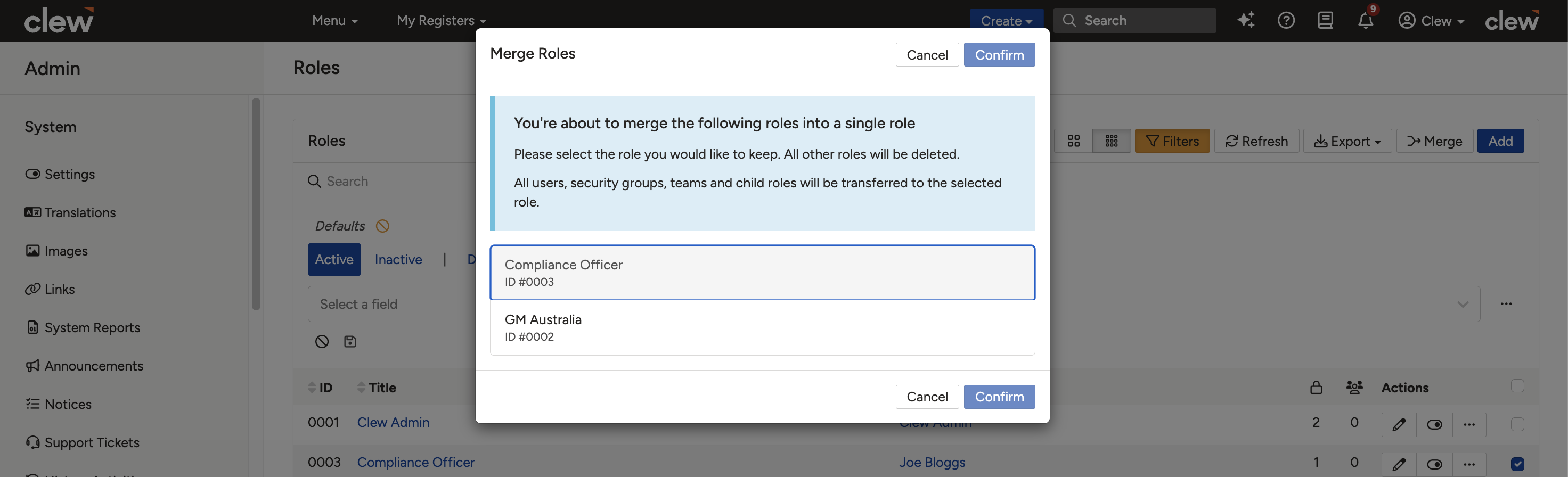
Task: Click the save filter floppy icon
Action: [350, 341]
